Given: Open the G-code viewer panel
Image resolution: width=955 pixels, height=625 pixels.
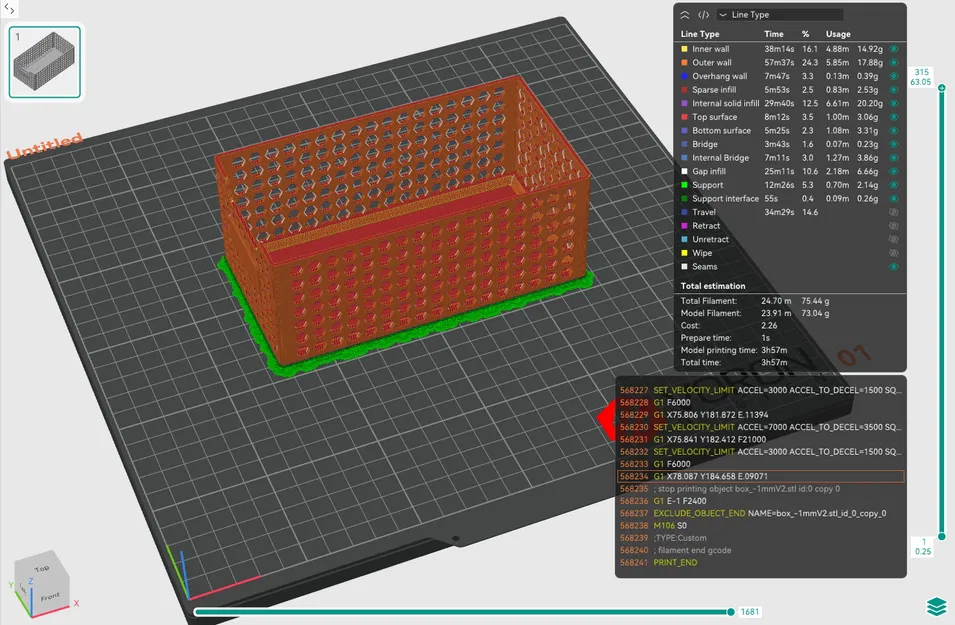Looking at the screenshot, I should (703, 14).
